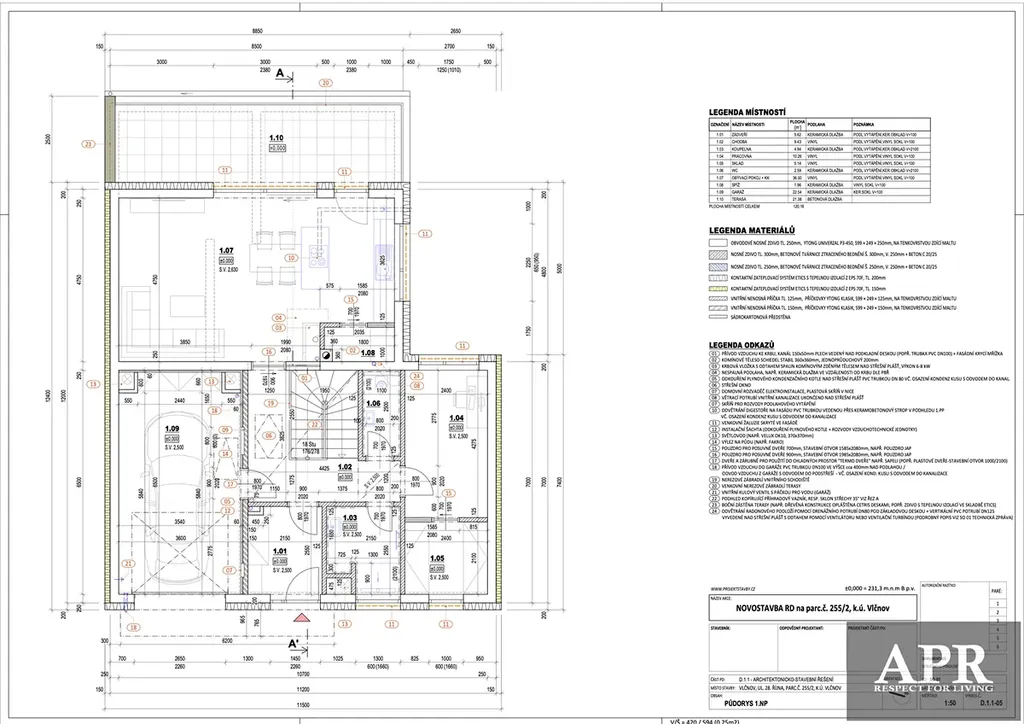Select the section marker A at the top
1024x724 pixels.
280,72
